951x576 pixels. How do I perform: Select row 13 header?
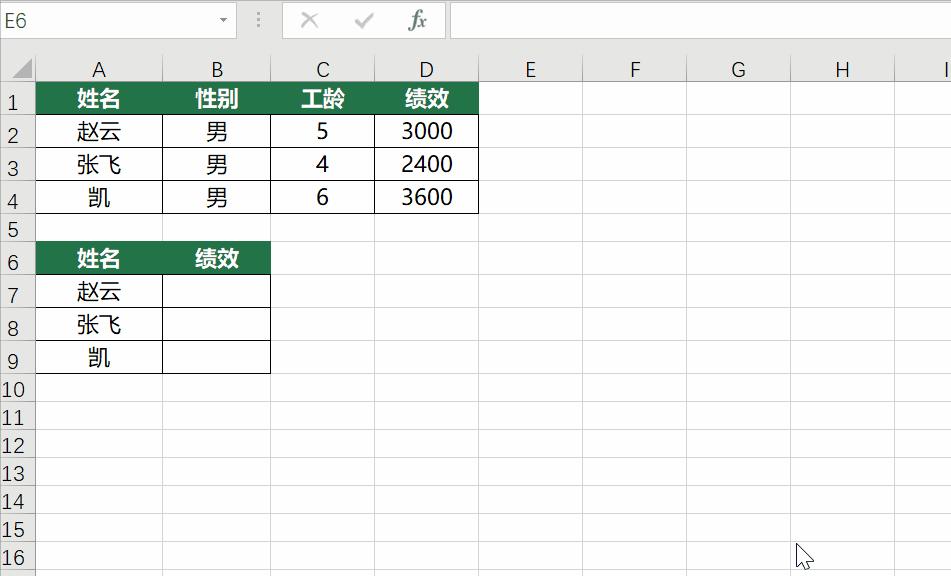click(18, 471)
